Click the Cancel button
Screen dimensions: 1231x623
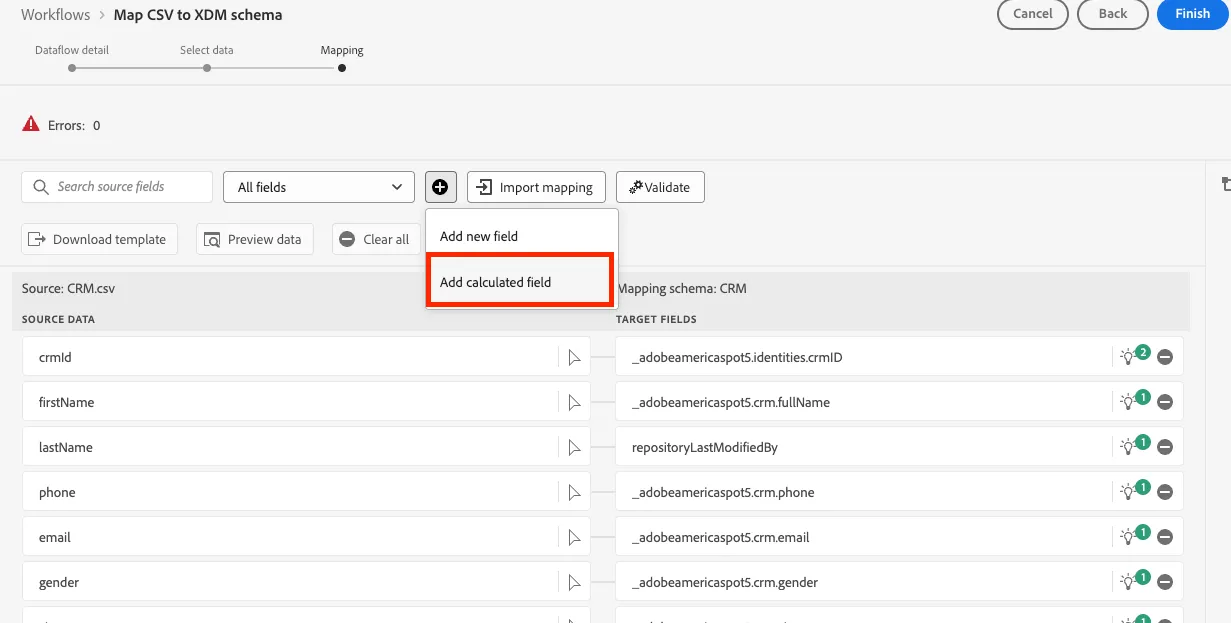tap(1033, 14)
